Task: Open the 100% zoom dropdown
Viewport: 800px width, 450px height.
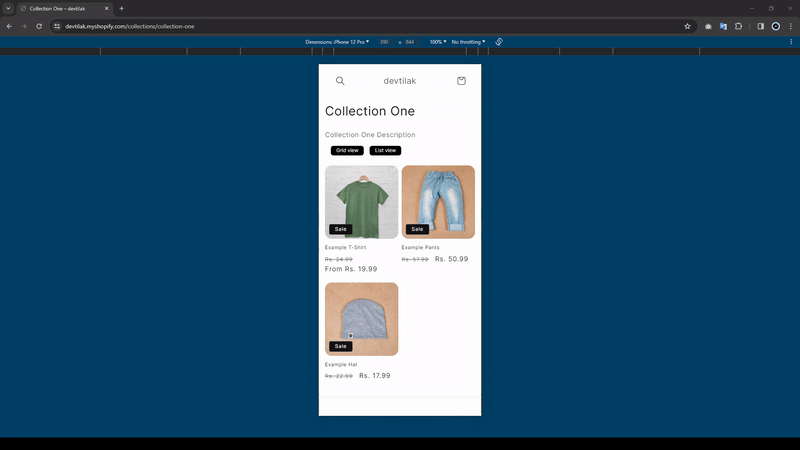Action: [x=437, y=42]
